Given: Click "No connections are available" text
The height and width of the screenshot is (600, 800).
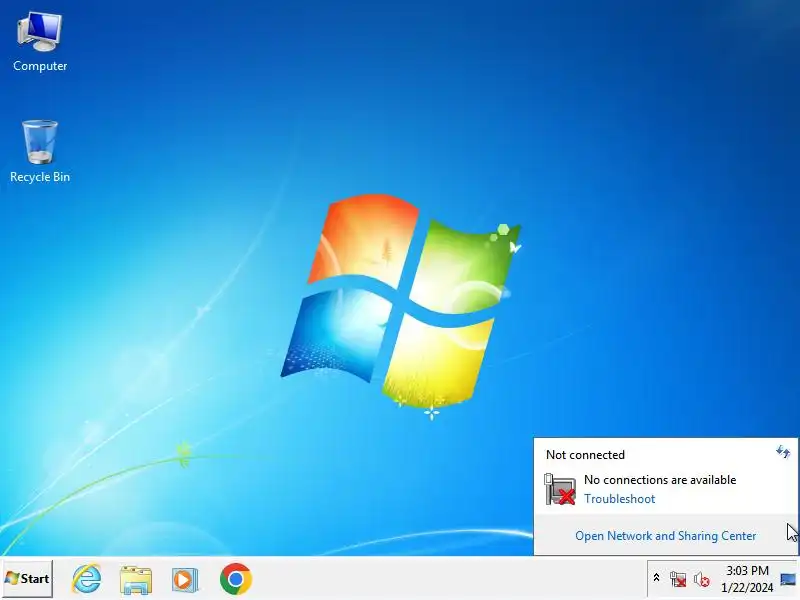Looking at the screenshot, I should 660,480.
